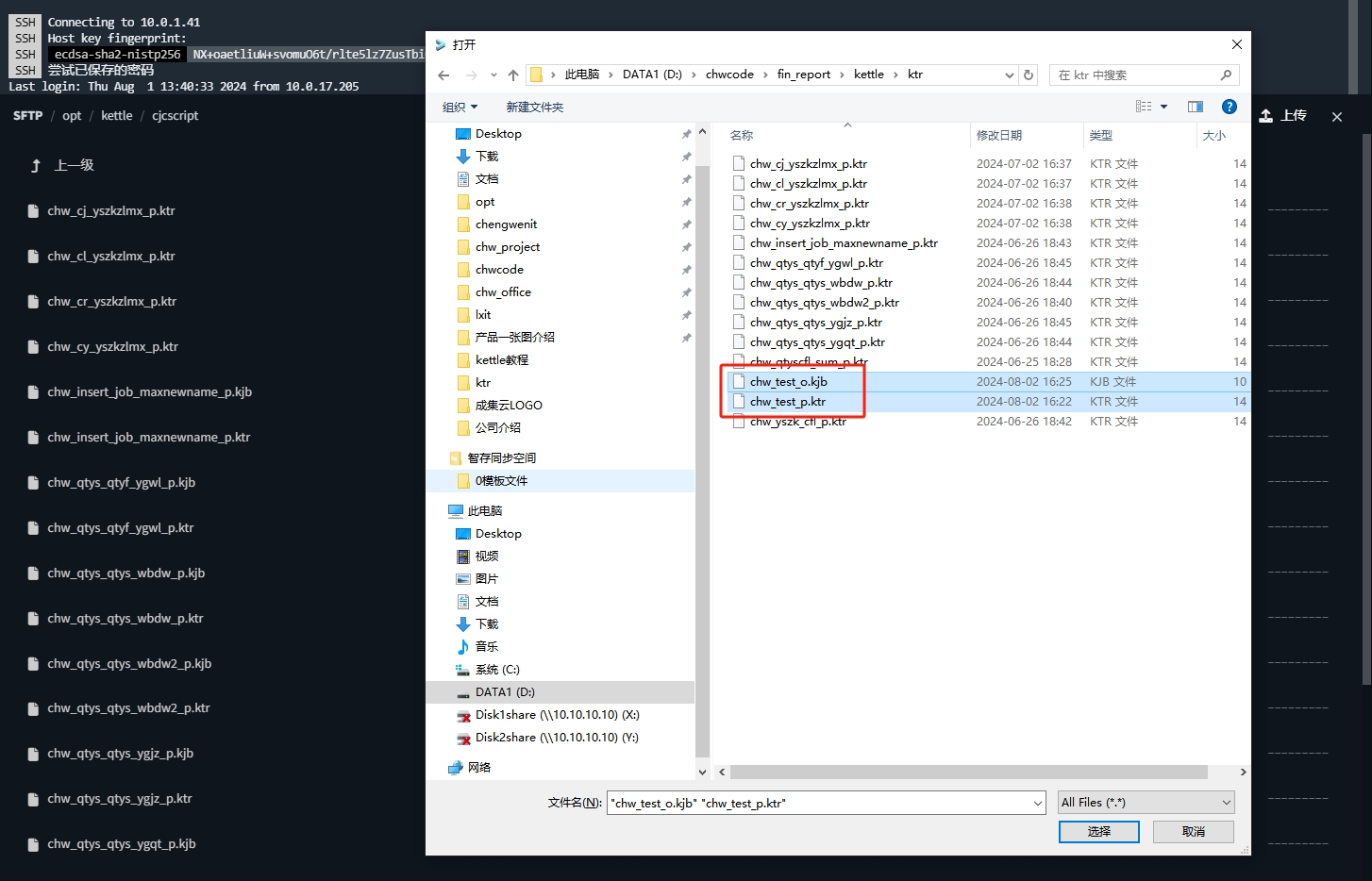Image resolution: width=1372 pixels, height=881 pixels.
Task: Close the SFTP panel with X icon
Action: tap(1336, 117)
